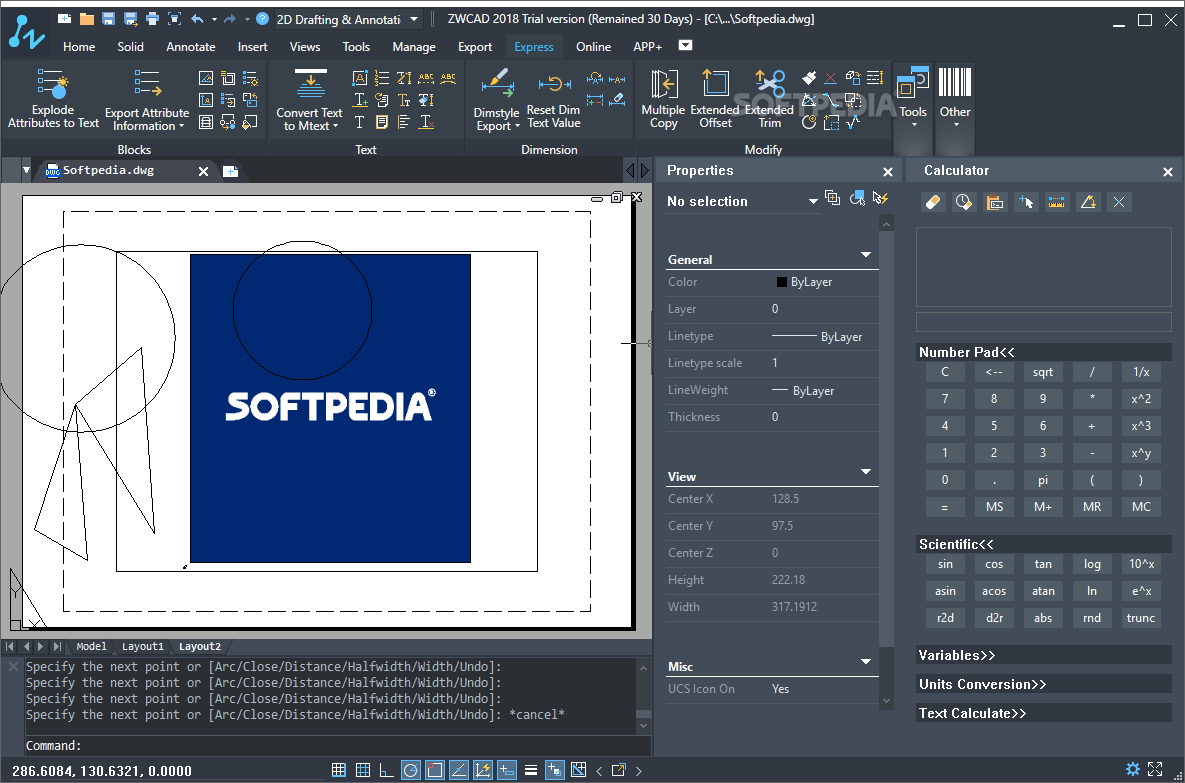The height and width of the screenshot is (783, 1185).
Task: Switch to the Model layout tab
Action: tap(91, 646)
